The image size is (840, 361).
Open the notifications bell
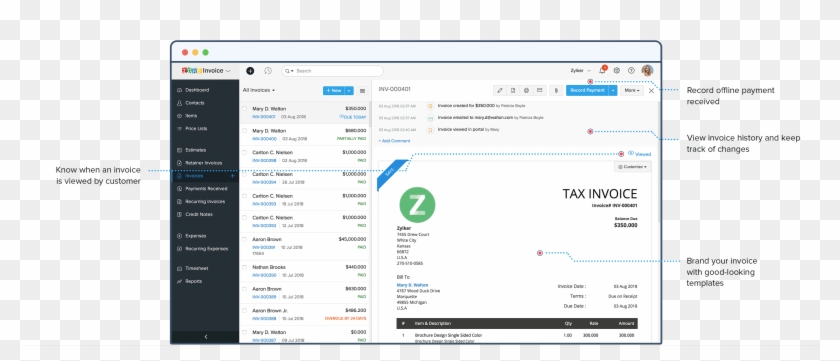pyautogui.click(x=602, y=70)
